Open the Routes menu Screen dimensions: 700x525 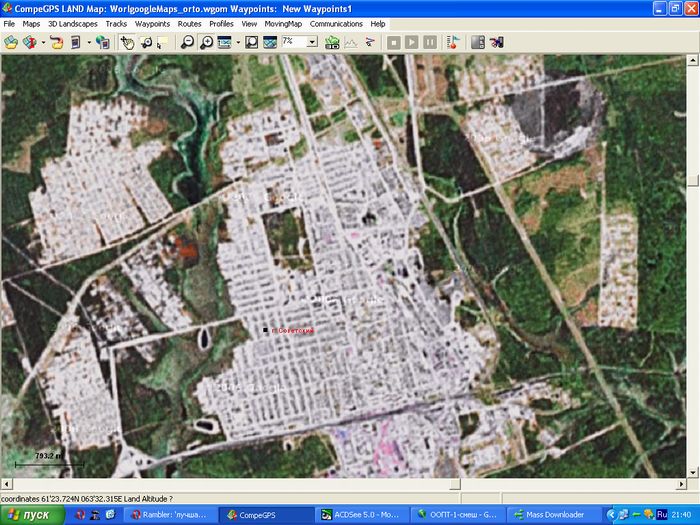(x=189, y=24)
